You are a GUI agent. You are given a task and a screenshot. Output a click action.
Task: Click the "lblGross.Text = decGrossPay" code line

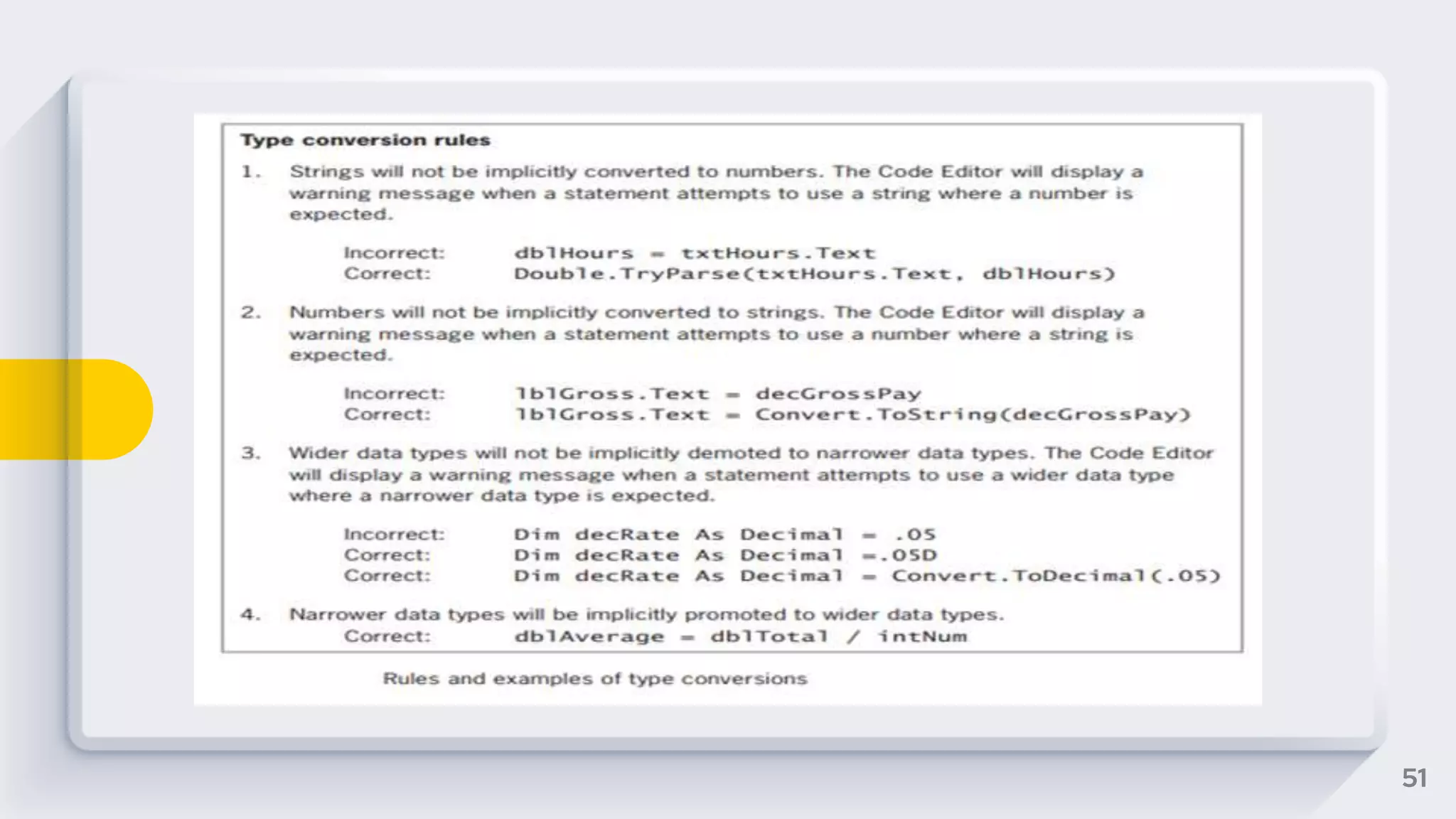pyautogui.click(x=717, y=394)
